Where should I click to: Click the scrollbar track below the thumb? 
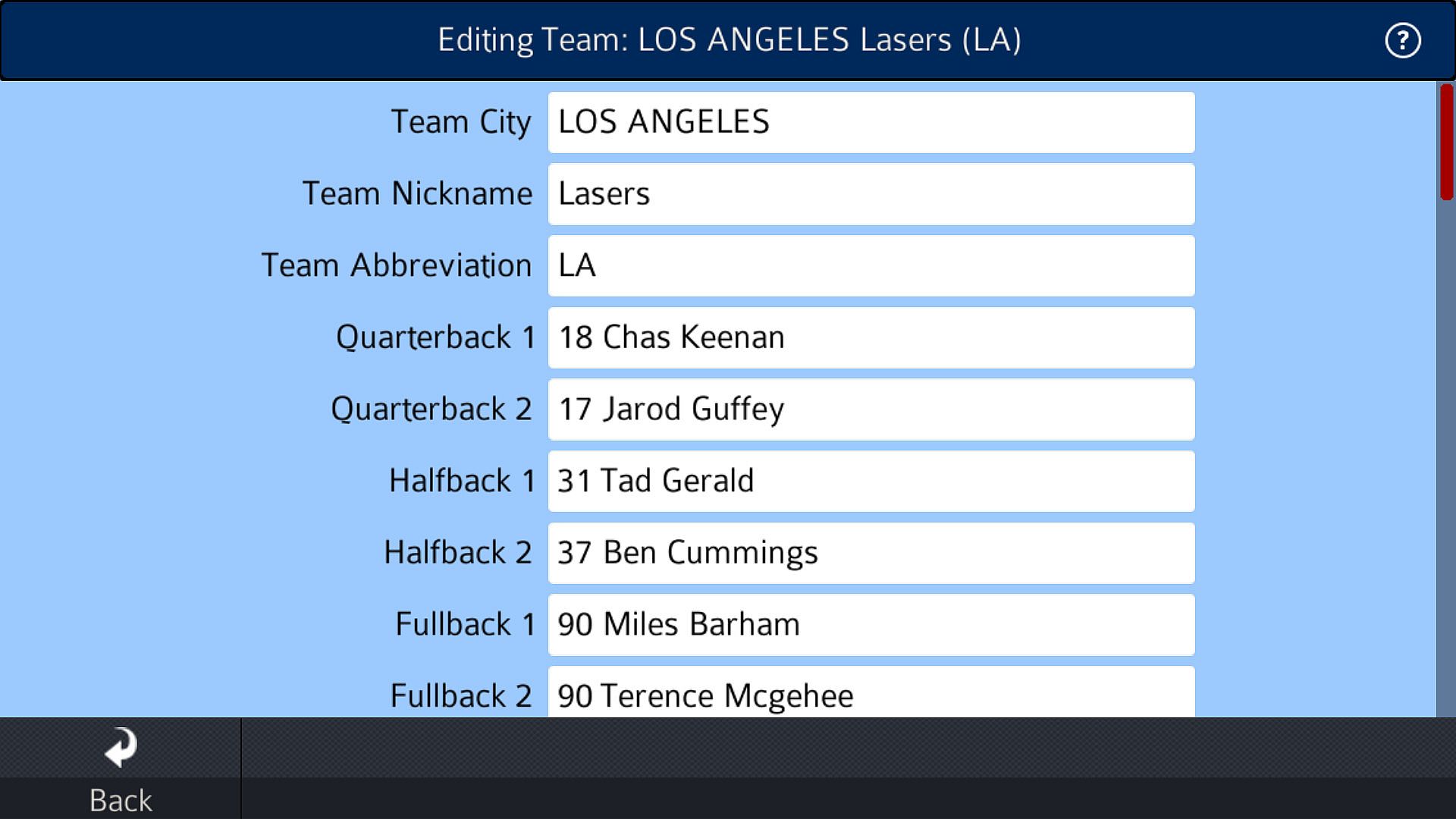(1446, 455)
